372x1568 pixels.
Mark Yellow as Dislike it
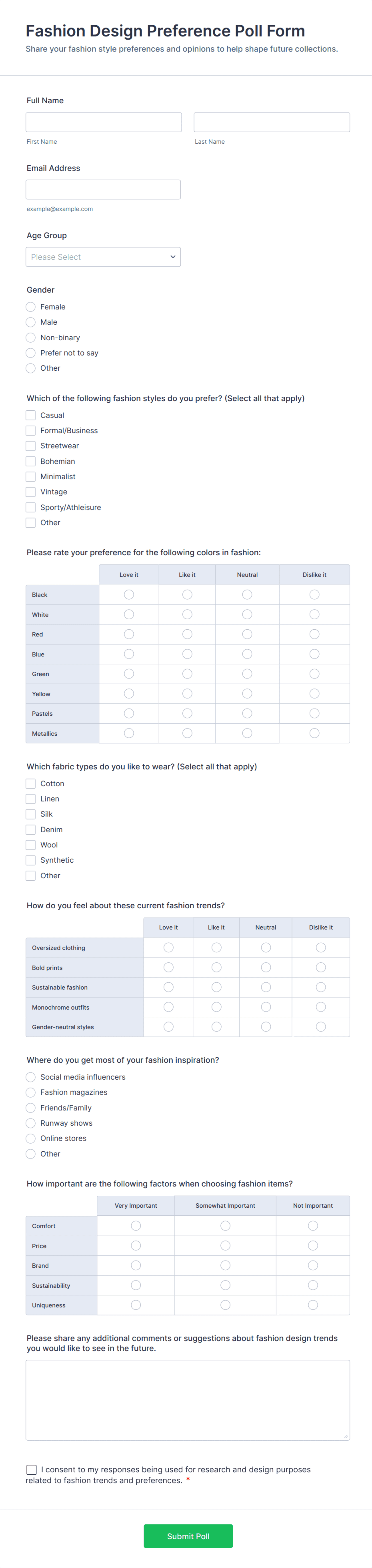314,694
